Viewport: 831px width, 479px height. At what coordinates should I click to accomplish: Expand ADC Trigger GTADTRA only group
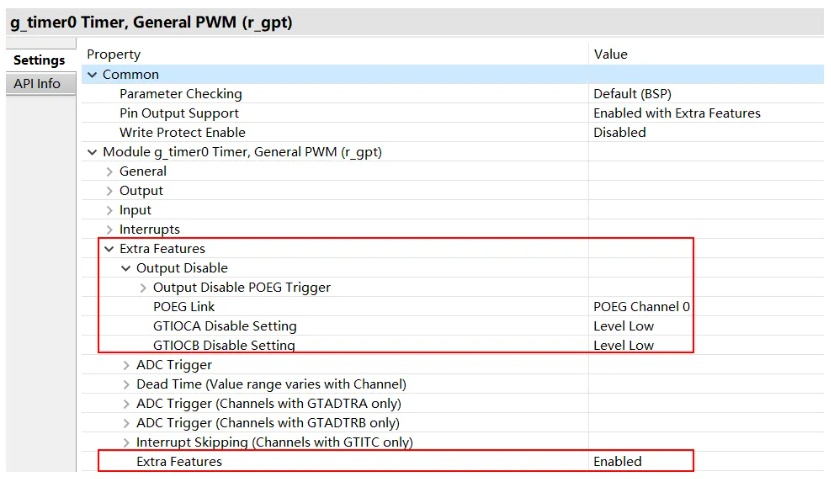126,404
